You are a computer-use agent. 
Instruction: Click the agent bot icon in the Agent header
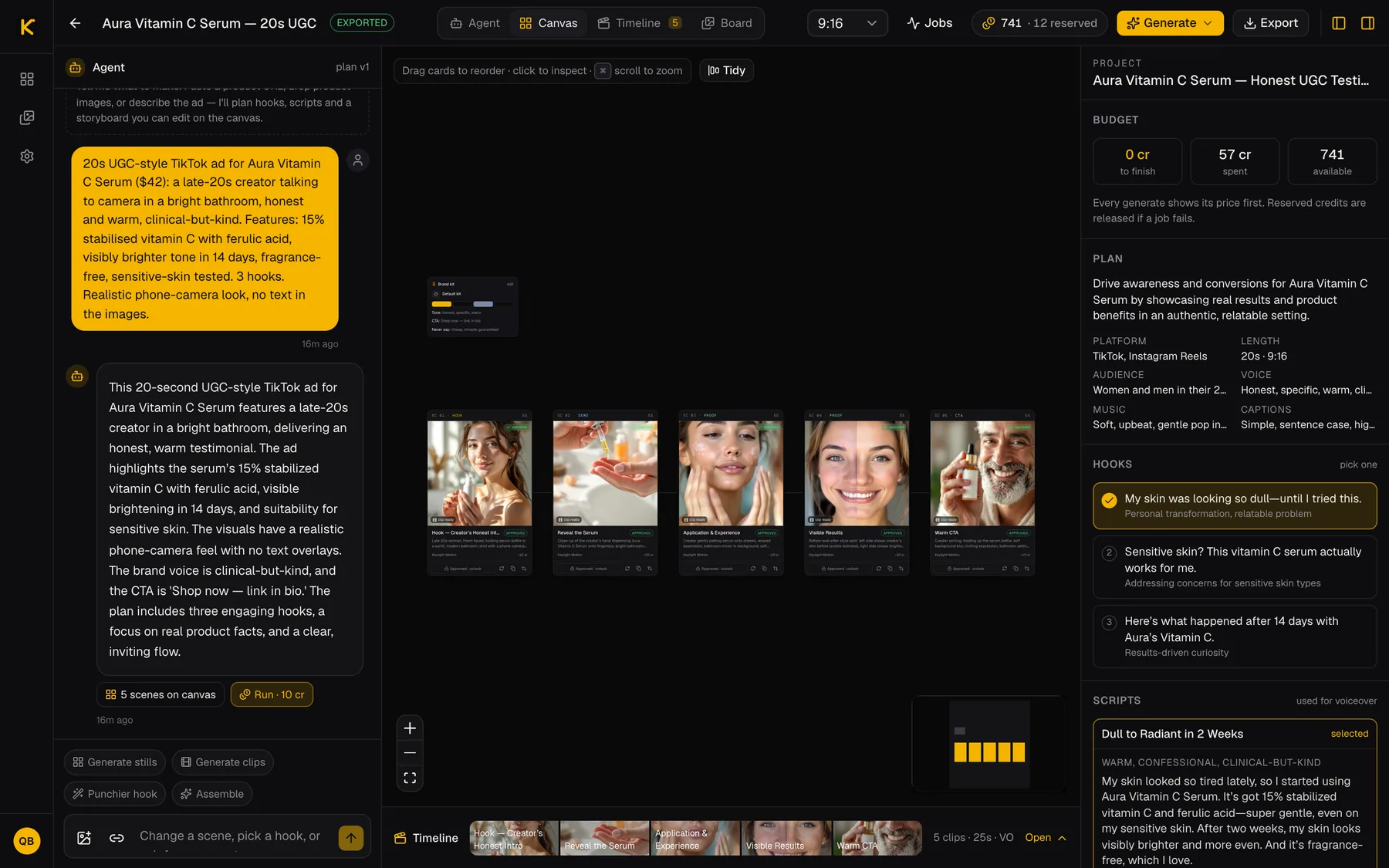click(75, 67)
